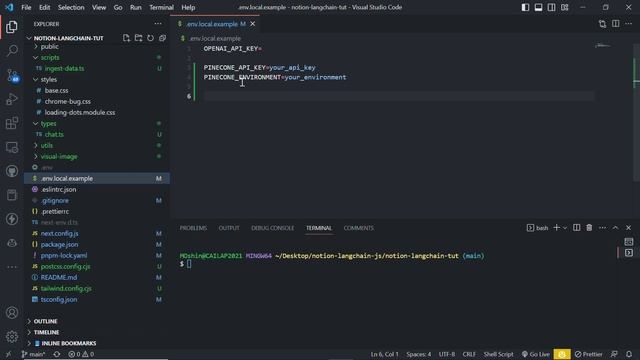640x360 pixels.
Task: Show notifications bell in status bar
Action: [629, 354]
